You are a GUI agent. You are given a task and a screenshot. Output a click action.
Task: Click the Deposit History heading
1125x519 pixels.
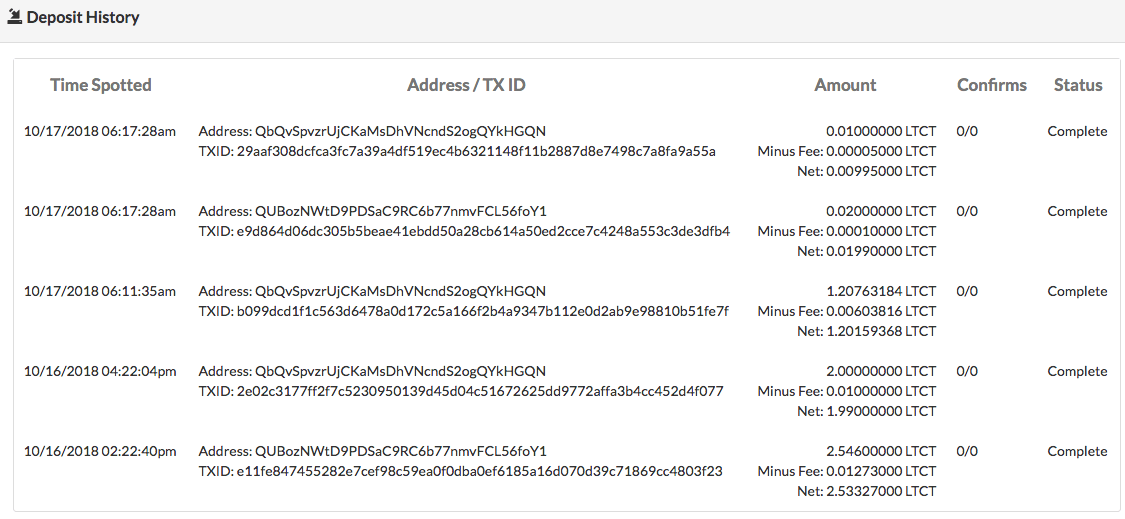point(83,17)
